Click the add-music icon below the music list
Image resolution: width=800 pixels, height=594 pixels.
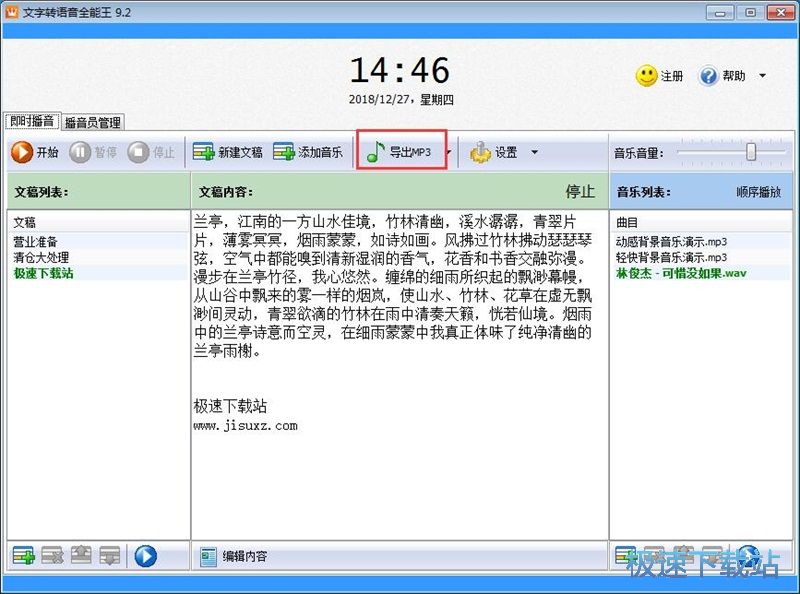(625, 555)
